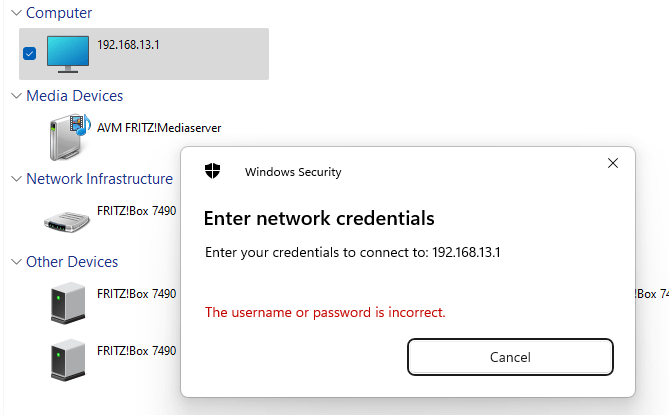Image resolution: width=669 pixels, height=415 pixels.
Task: Click the Computer group header text
Action: pyautogui.click(x=59, y=13)
